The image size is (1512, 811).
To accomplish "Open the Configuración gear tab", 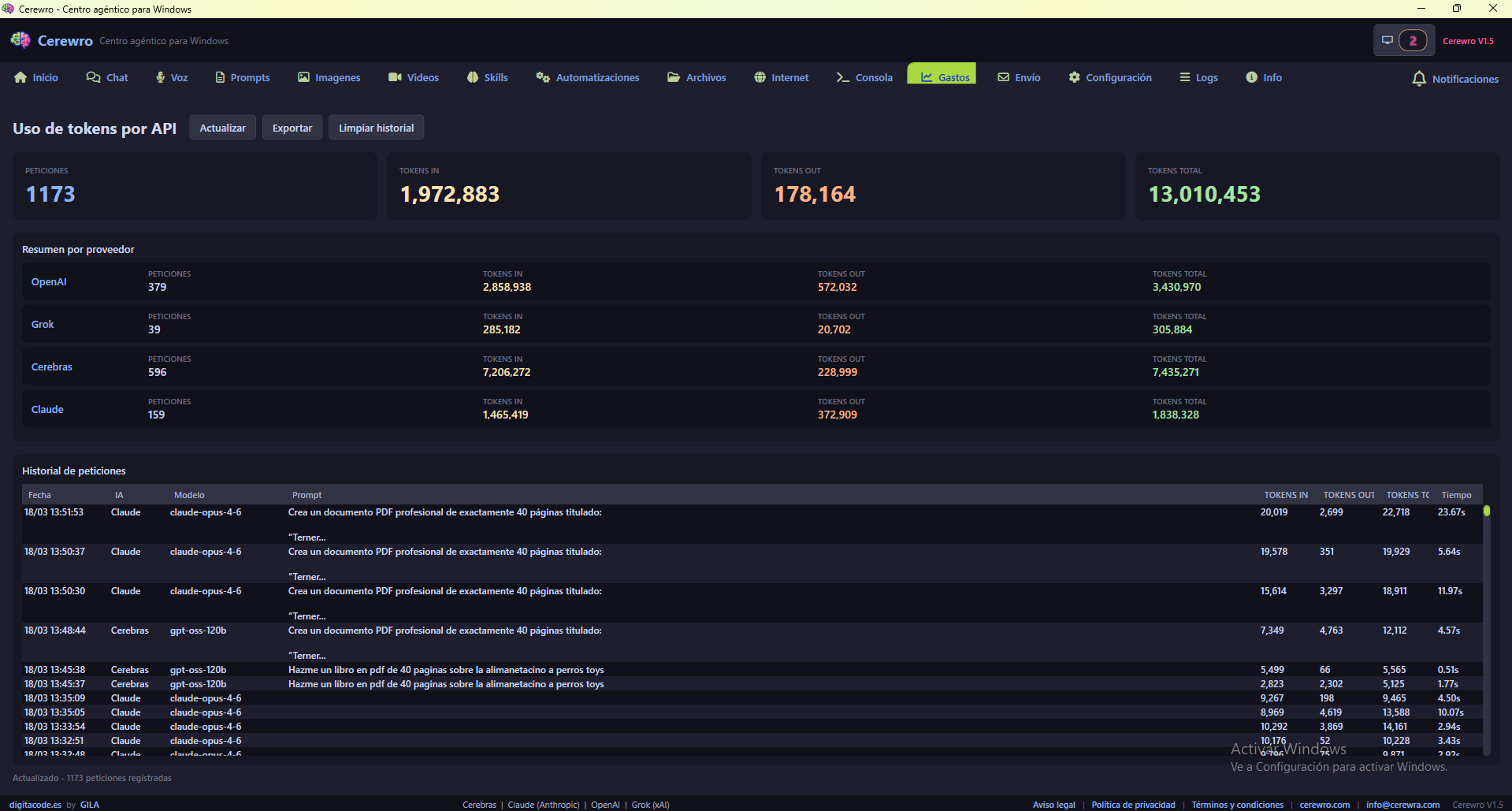I will click(1109, 77).
